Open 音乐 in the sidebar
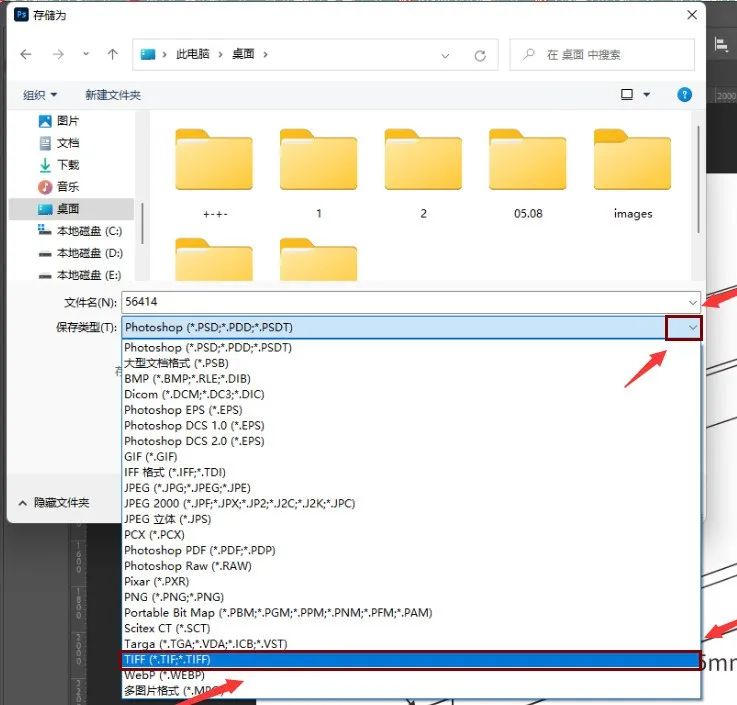The image size is (737, 705). 59,187
